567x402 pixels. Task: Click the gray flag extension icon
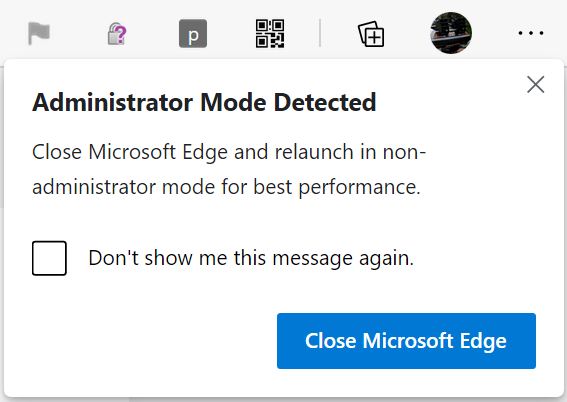tap(39, 33)
